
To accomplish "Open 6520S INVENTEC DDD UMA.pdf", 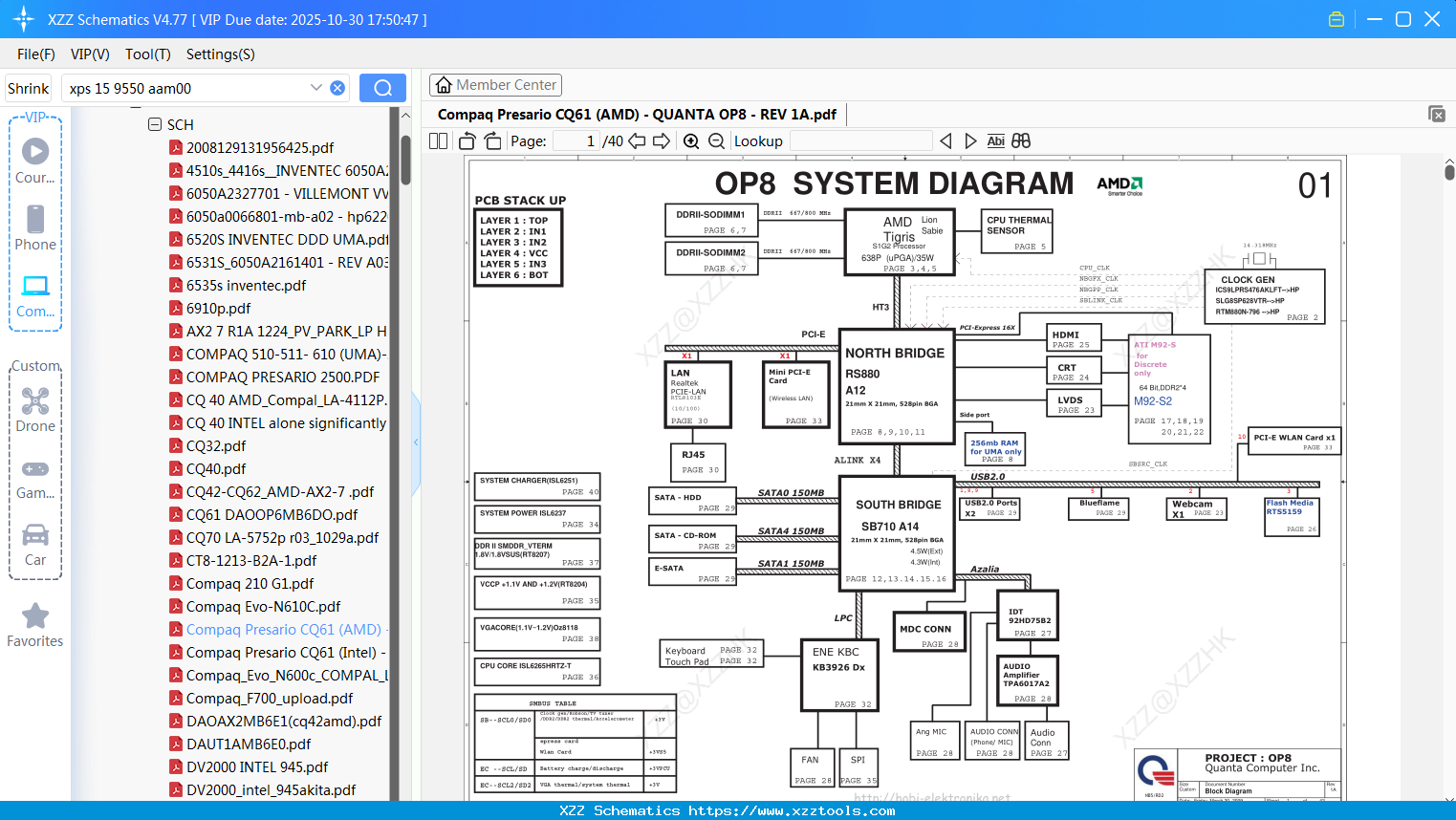I will coord(287,240).
